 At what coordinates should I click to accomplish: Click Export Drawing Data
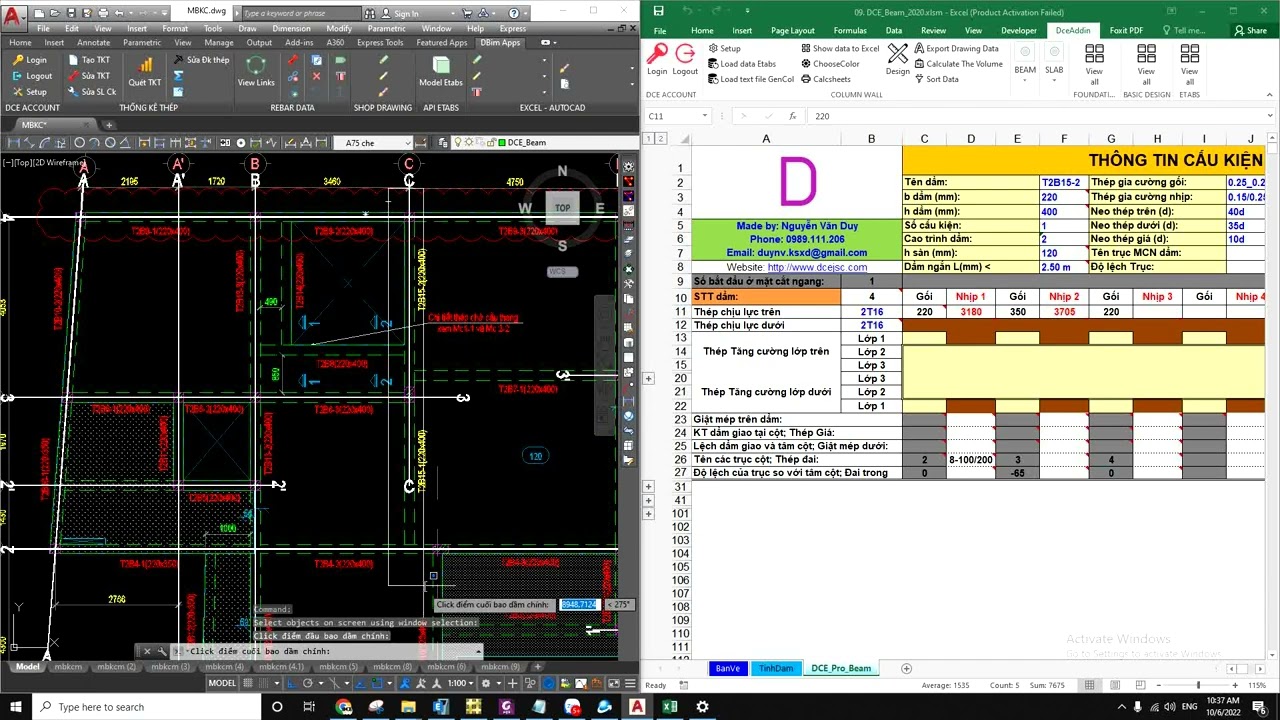956,48
